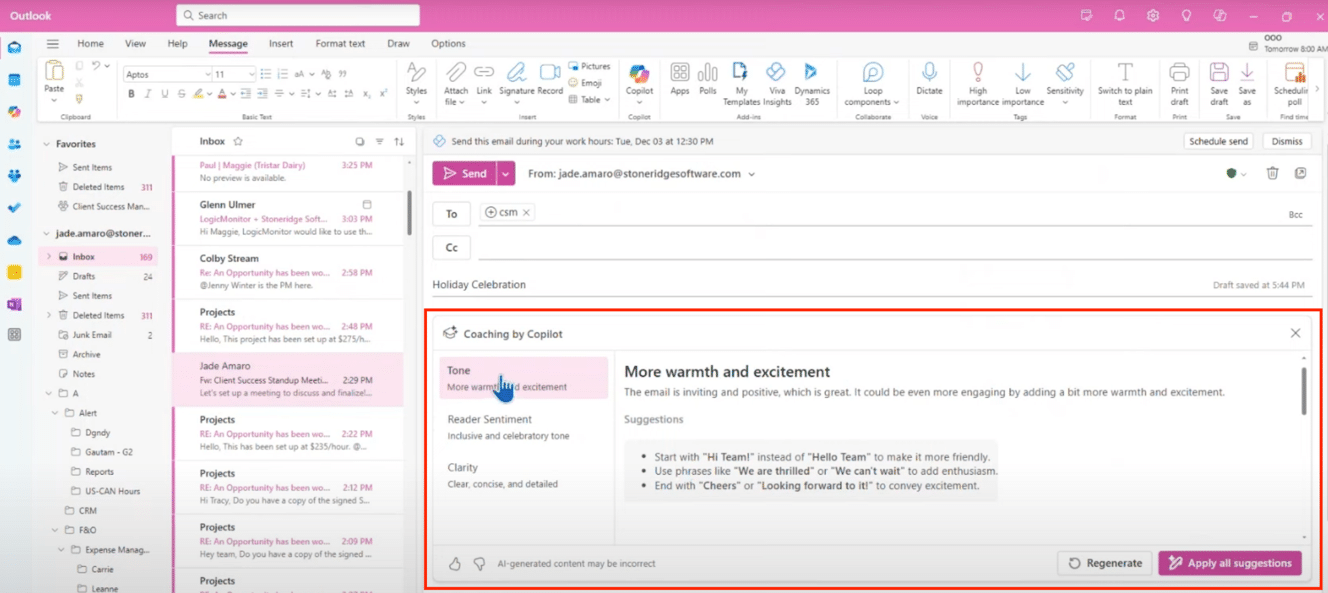This screenshot has width=1328, height=593.
Task: Click the Viva Insights icon
Action: [x=776, y=75]
